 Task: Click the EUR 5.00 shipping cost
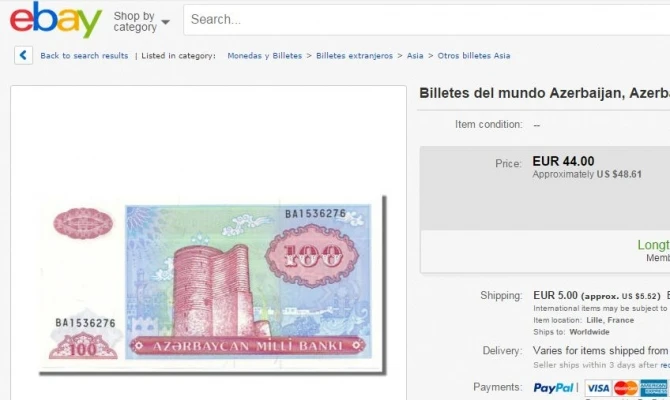[x=555, y=295]
